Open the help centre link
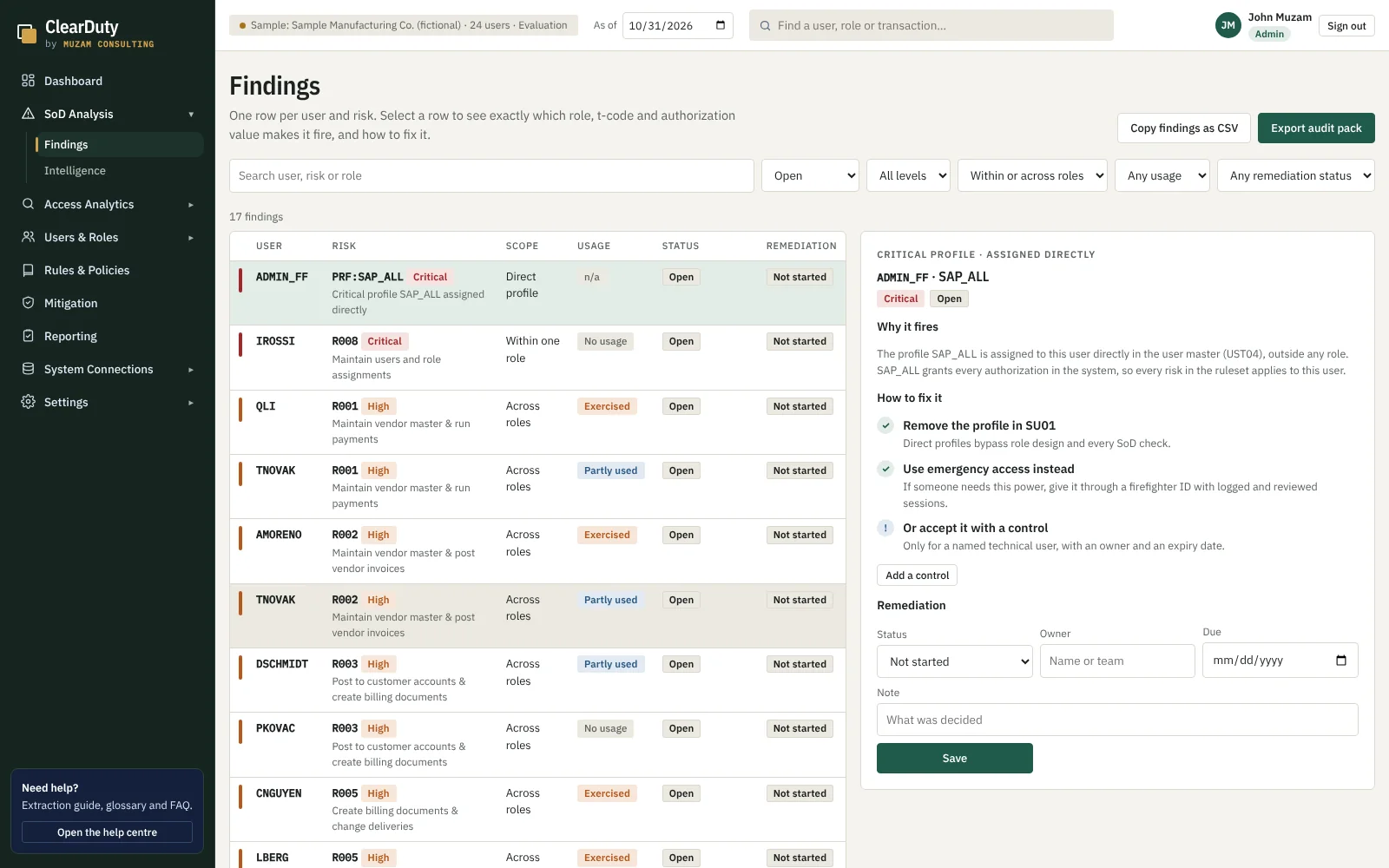The height and width of the screenshot is (868, 1389). click(108, 832)
